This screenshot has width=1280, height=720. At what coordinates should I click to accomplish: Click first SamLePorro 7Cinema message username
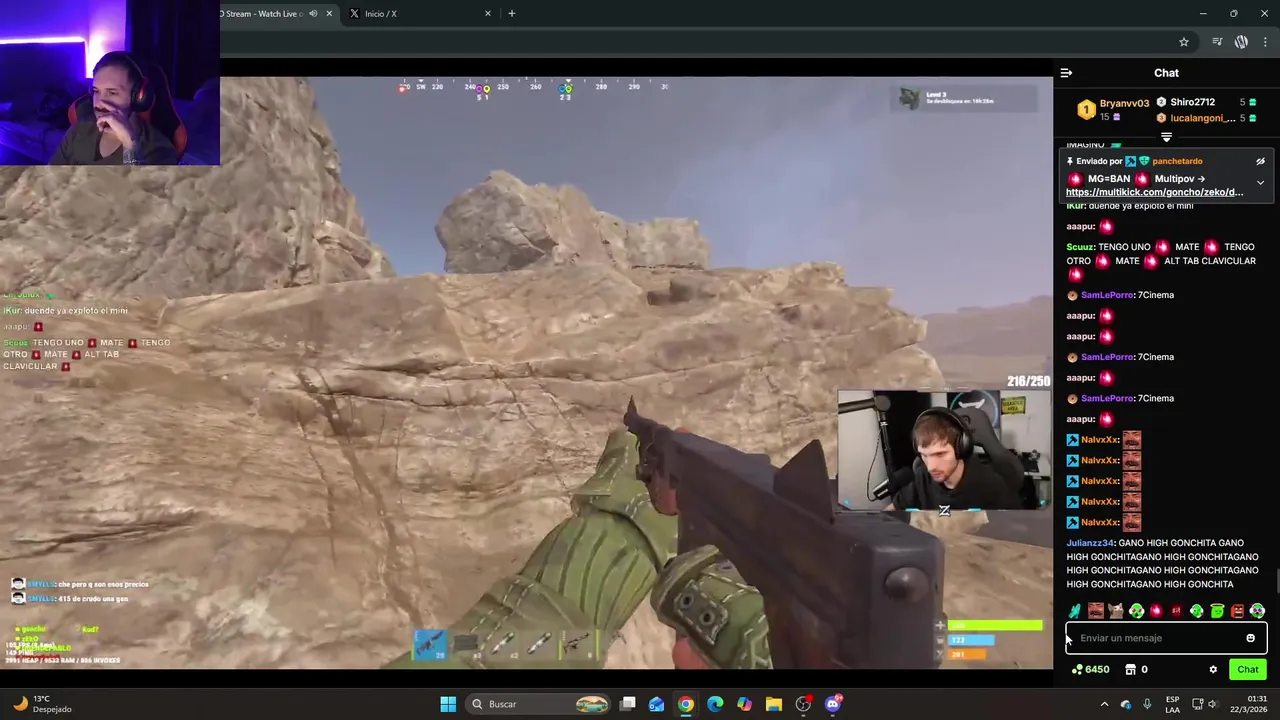coord(1107,295)
